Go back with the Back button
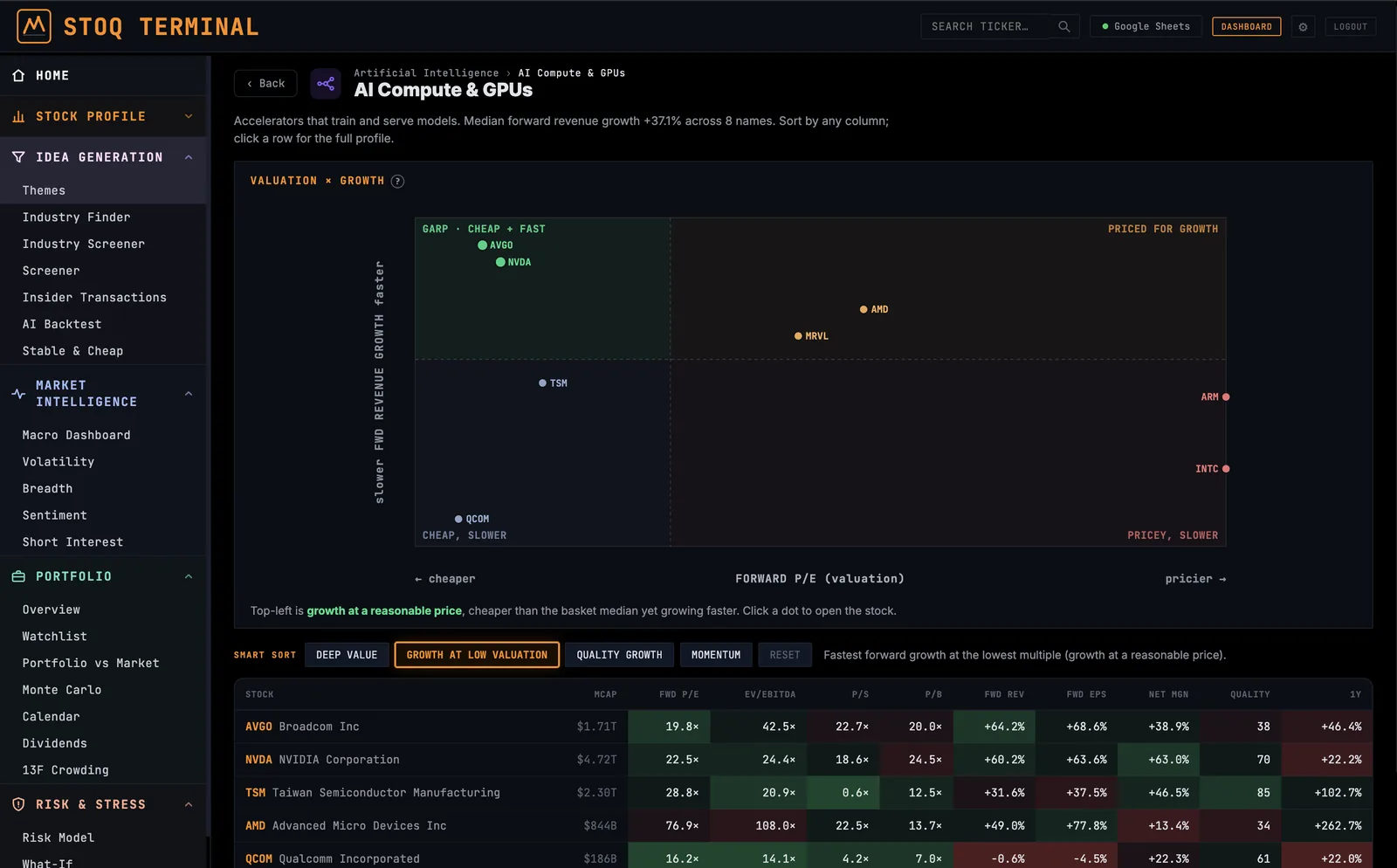Screen dimensions: 1397x868 tap(265, 84)
